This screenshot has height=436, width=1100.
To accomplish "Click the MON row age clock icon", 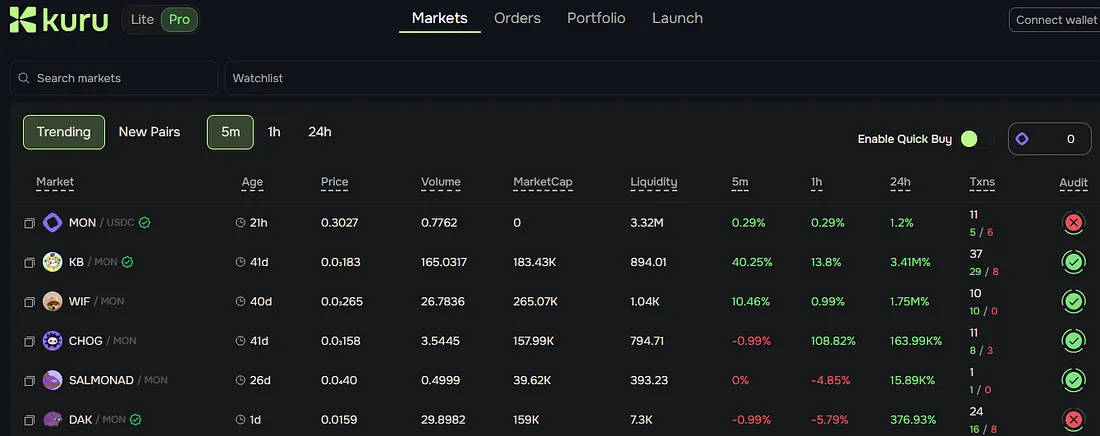I will click(241, 223).
